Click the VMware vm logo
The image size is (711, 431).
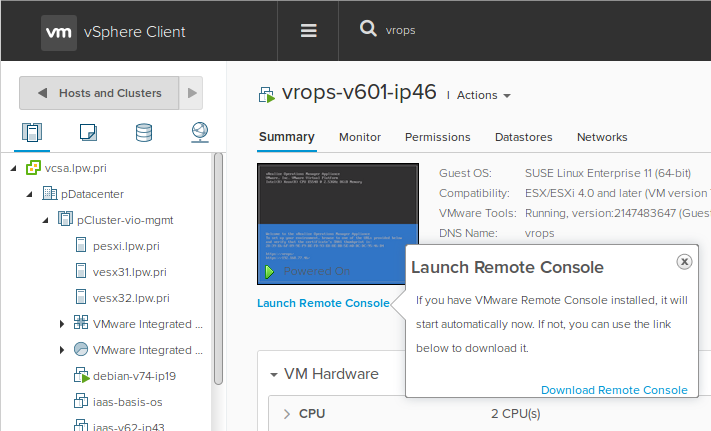click(59, 33)
